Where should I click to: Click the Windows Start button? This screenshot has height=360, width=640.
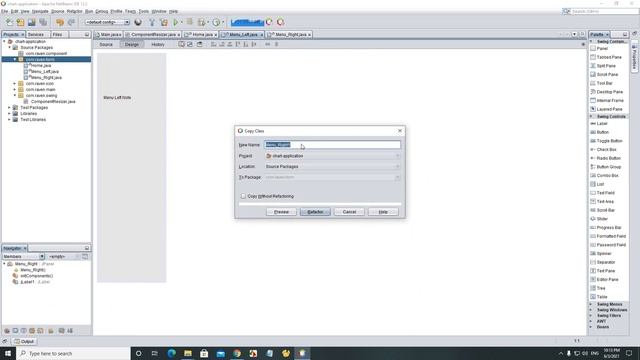click(8, 353)
